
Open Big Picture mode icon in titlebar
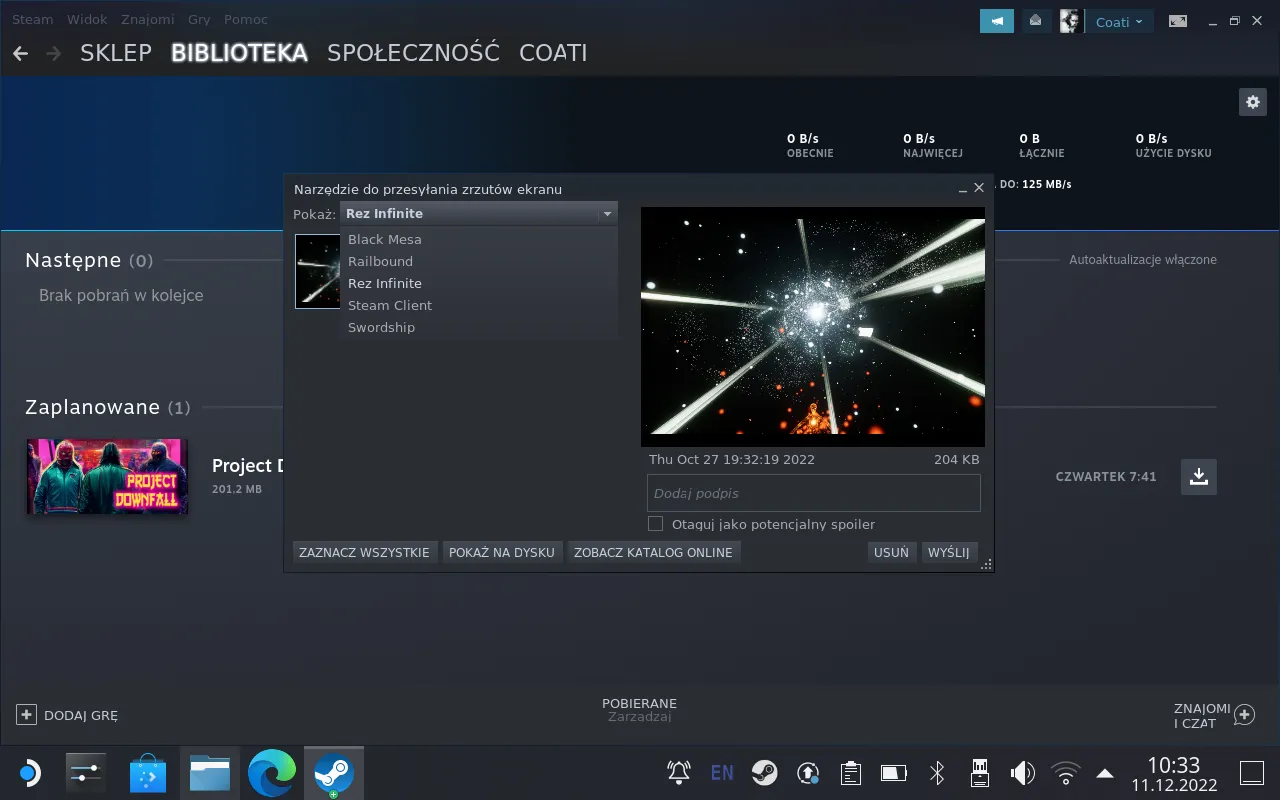point(1178,20)
